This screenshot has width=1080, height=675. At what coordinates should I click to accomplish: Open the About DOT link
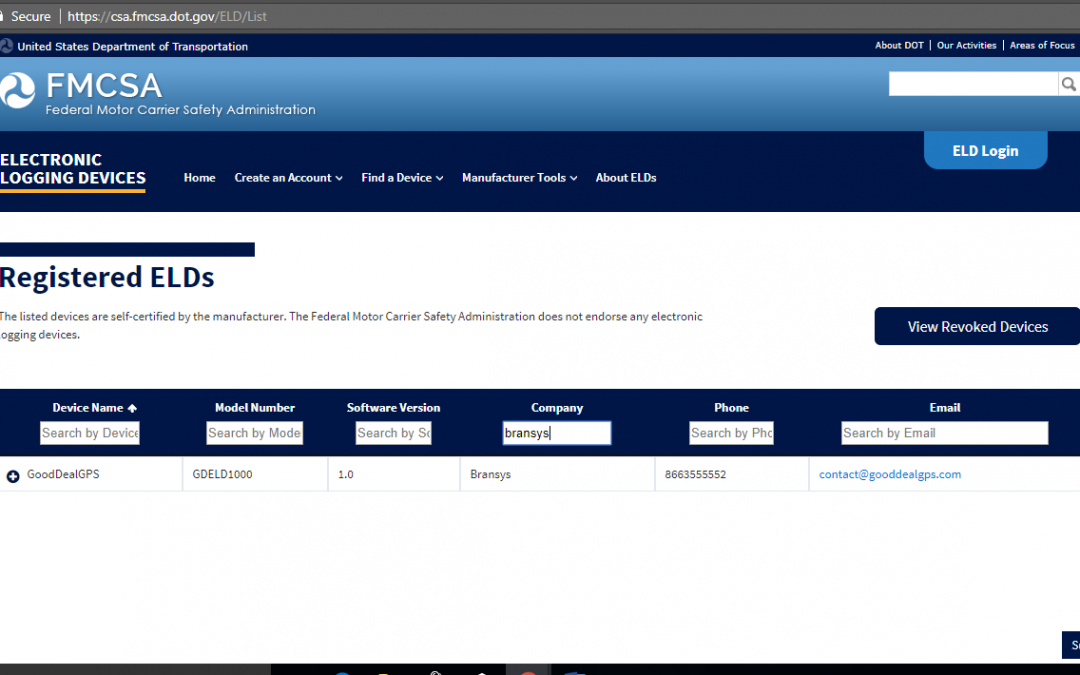(x=899, y=45)
